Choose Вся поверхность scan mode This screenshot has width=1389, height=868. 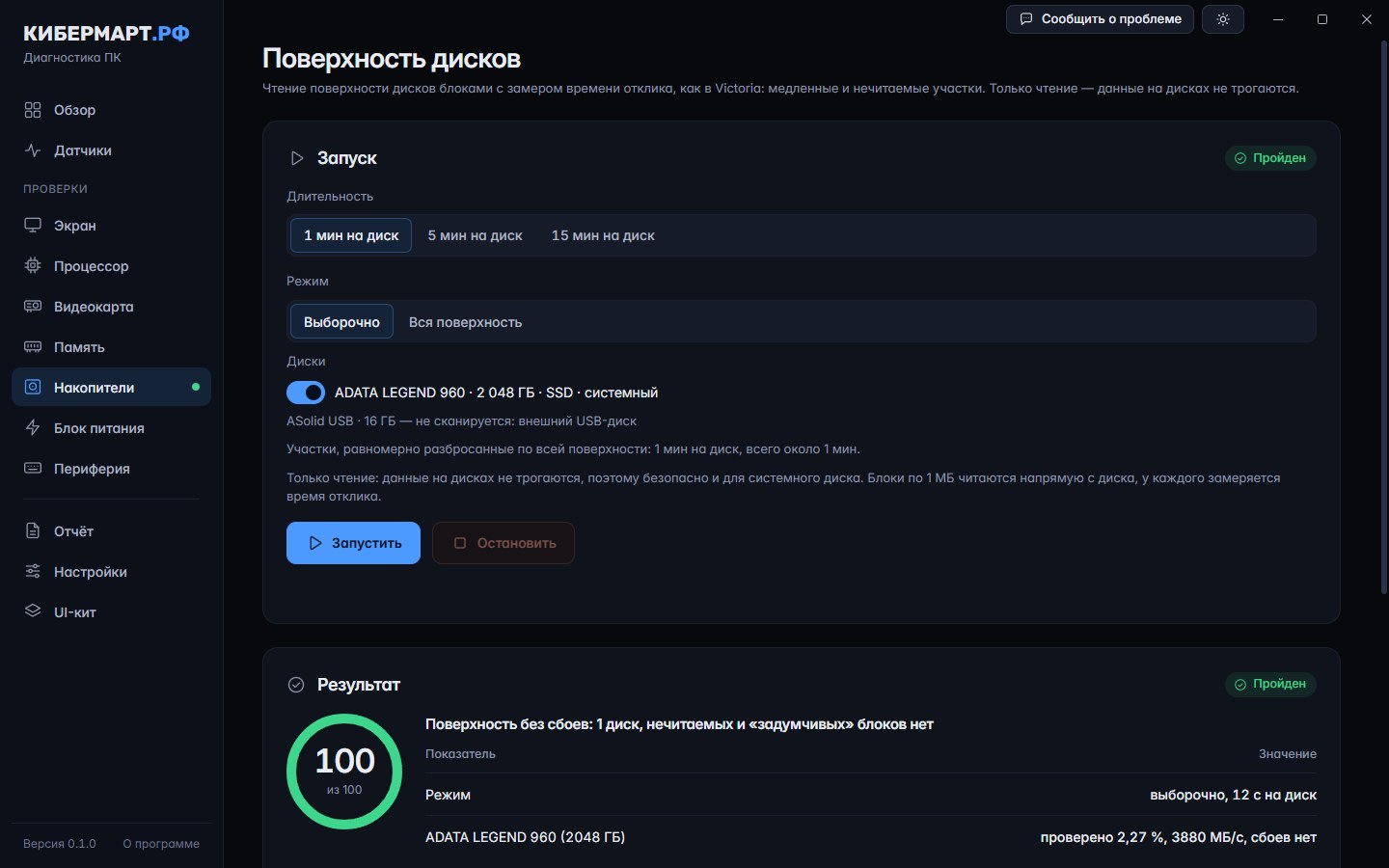pyautogui.click(x=465, y=322)
